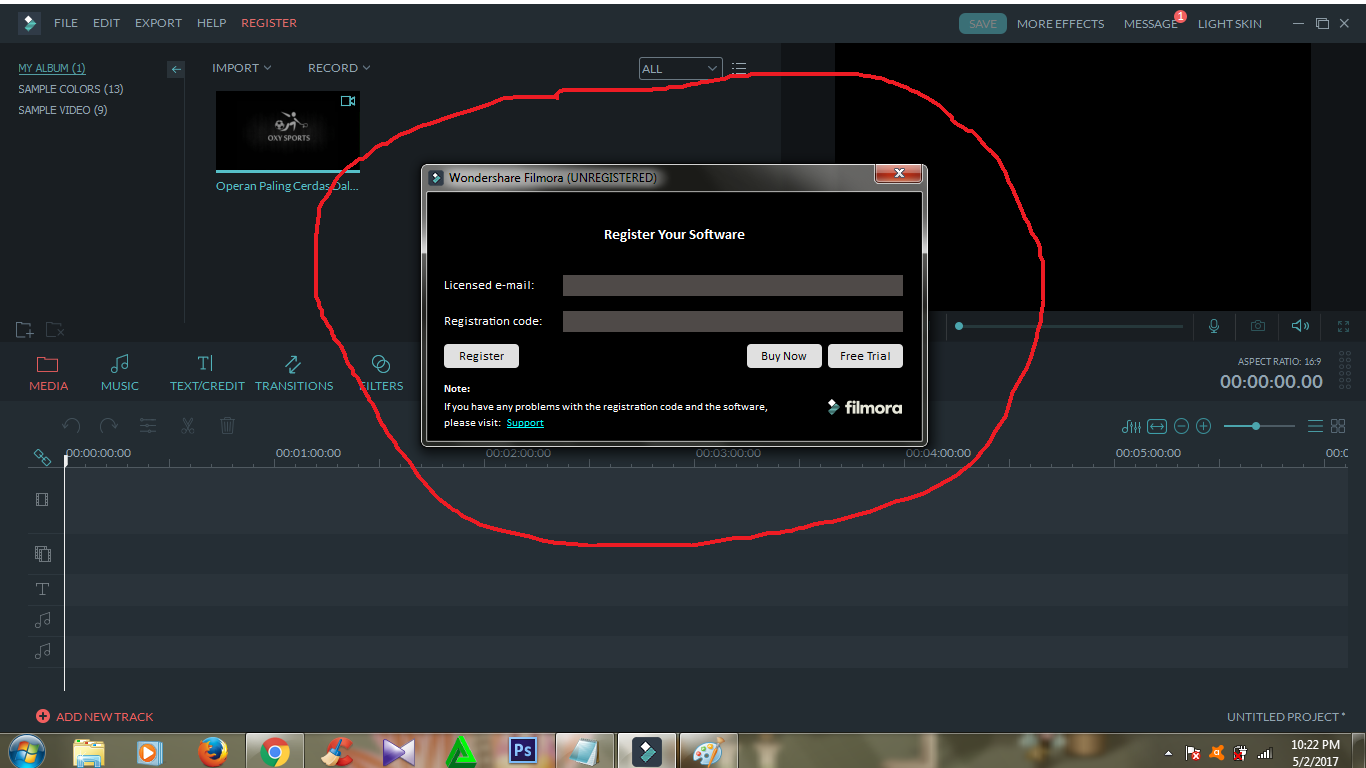This screenshot has height=768, width=1366.
Task: Click the trash Delete icon in timeline
Action: coord(227,426)
